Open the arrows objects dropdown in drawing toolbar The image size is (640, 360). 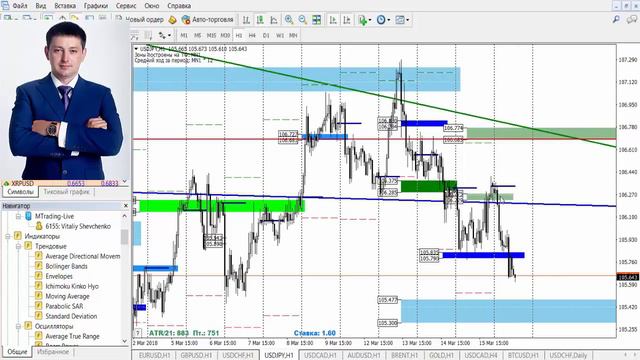(164, 36)
